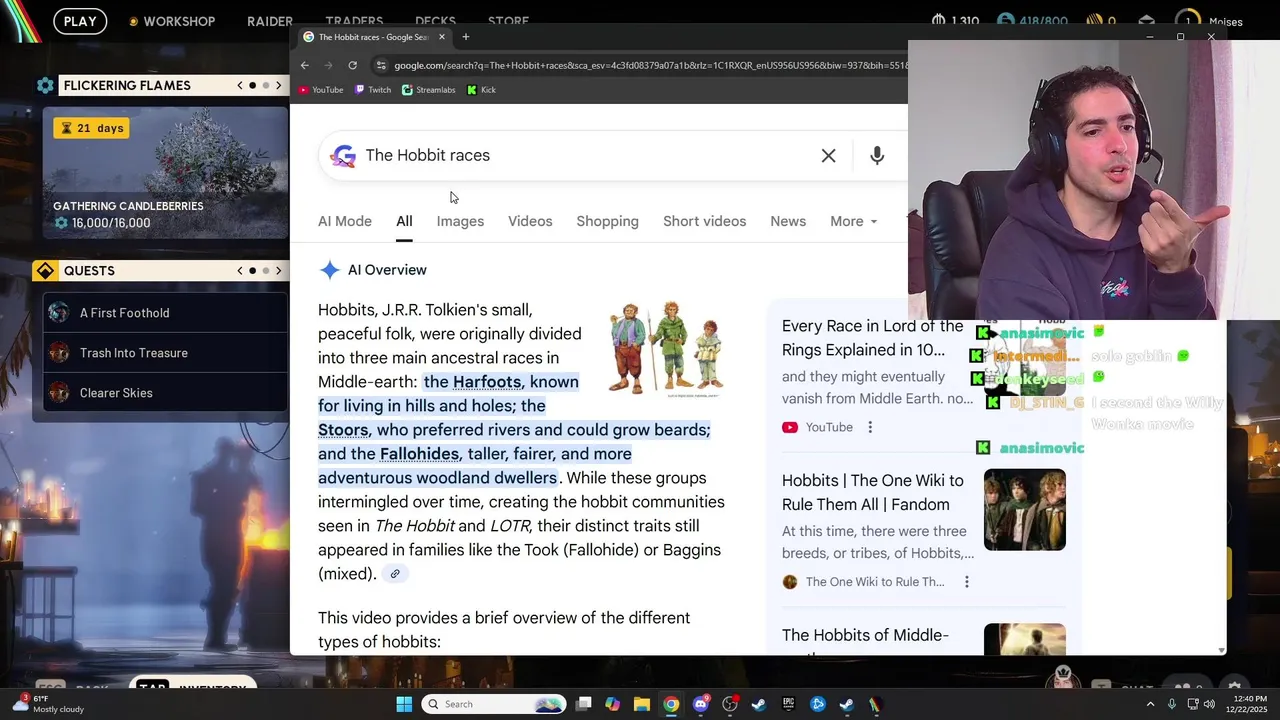Close the Hobbit races browser tab

pos(441,37)
